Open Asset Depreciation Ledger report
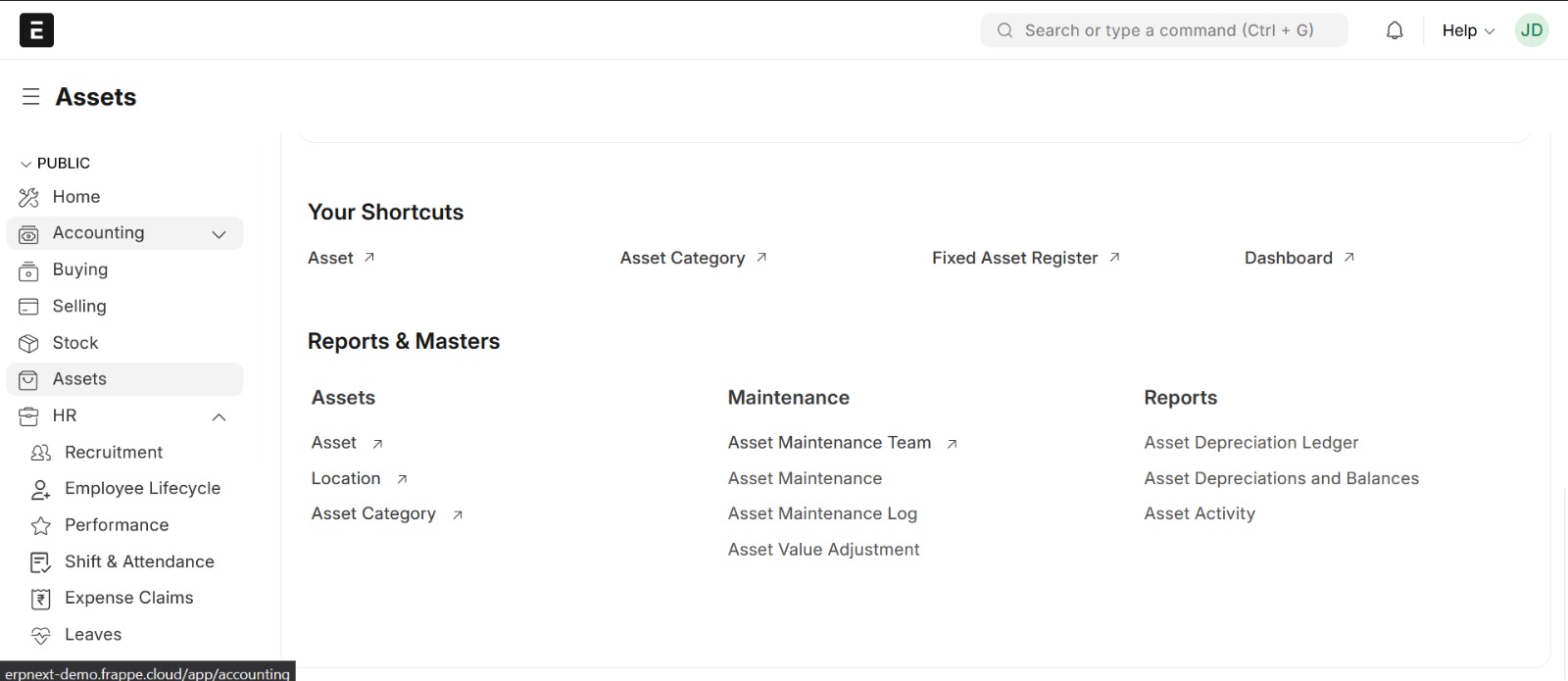 click(x=1250, y=443)
